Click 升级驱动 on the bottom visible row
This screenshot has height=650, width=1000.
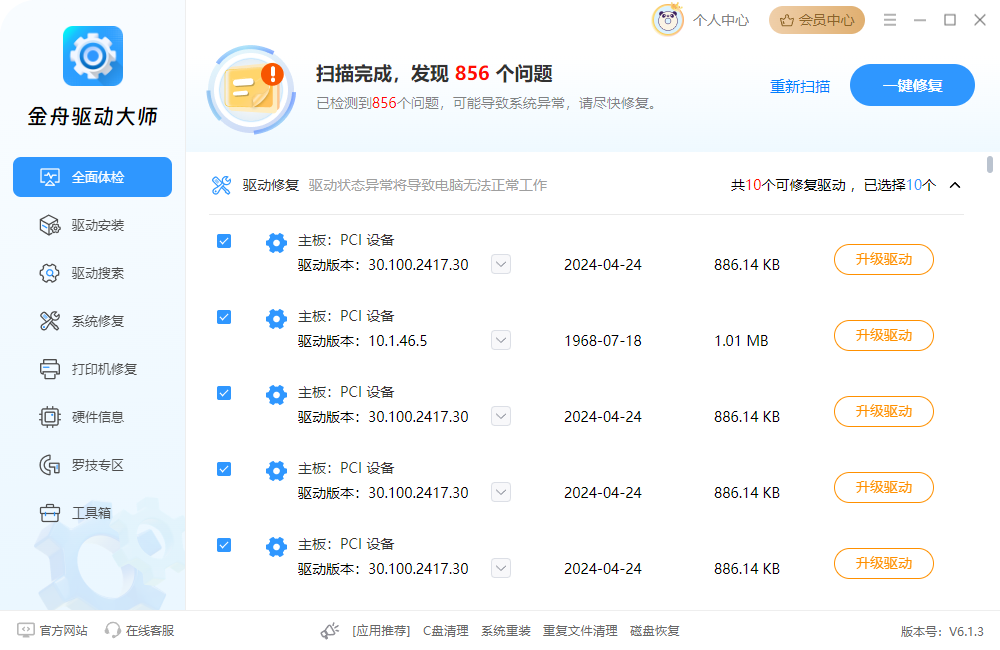click(x=883, y=563)
